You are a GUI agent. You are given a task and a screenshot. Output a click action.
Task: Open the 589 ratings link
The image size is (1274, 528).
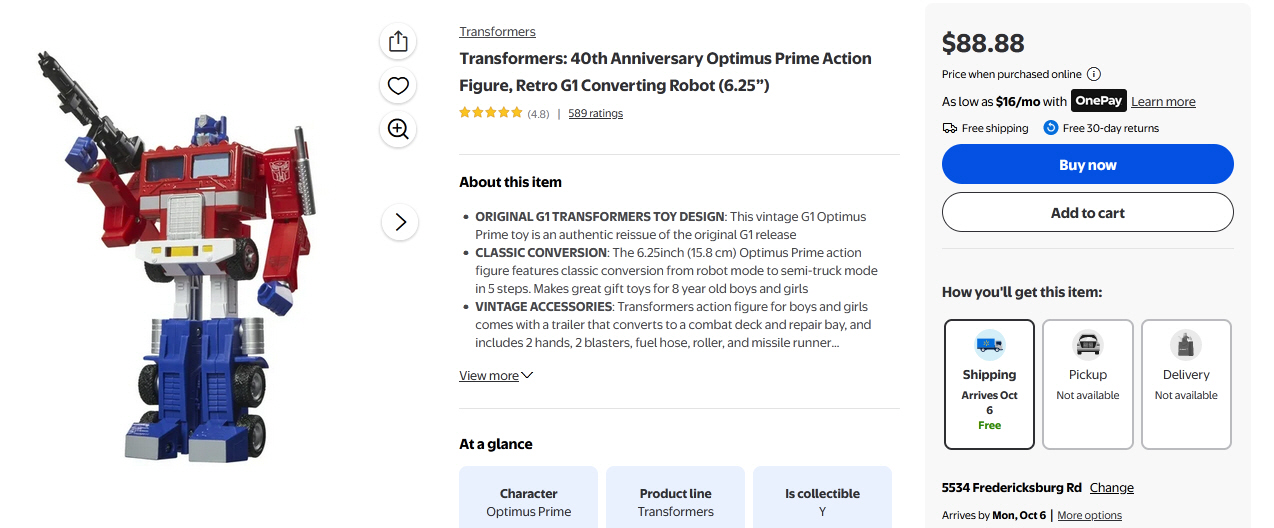pyautogui.click(x=595, y=114)
